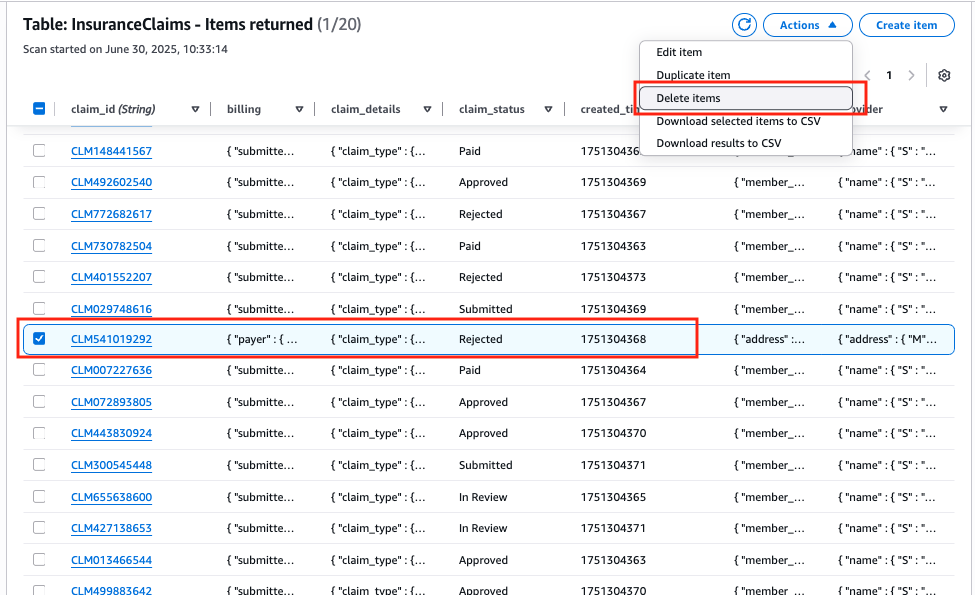
Task: Go to previous page arrow
Action: (x=867, y=75)
